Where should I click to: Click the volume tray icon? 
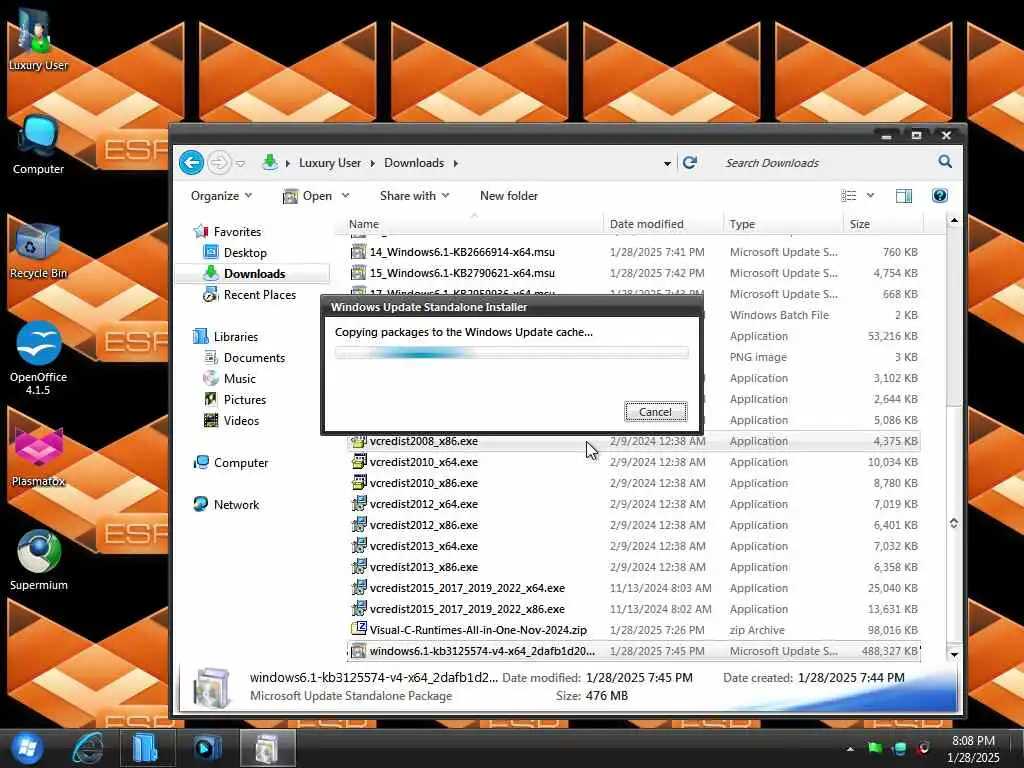(923, 748)
